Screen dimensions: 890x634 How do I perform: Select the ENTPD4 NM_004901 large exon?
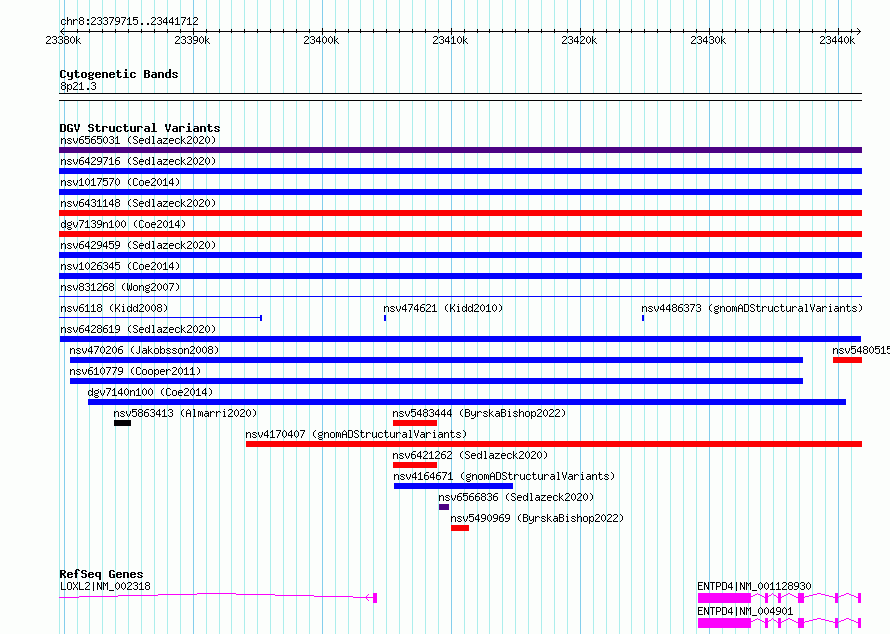724,623
